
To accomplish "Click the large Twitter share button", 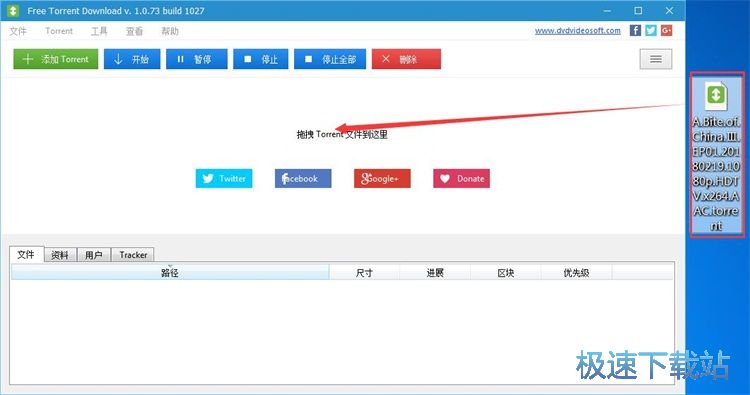I will coord(224,178).
